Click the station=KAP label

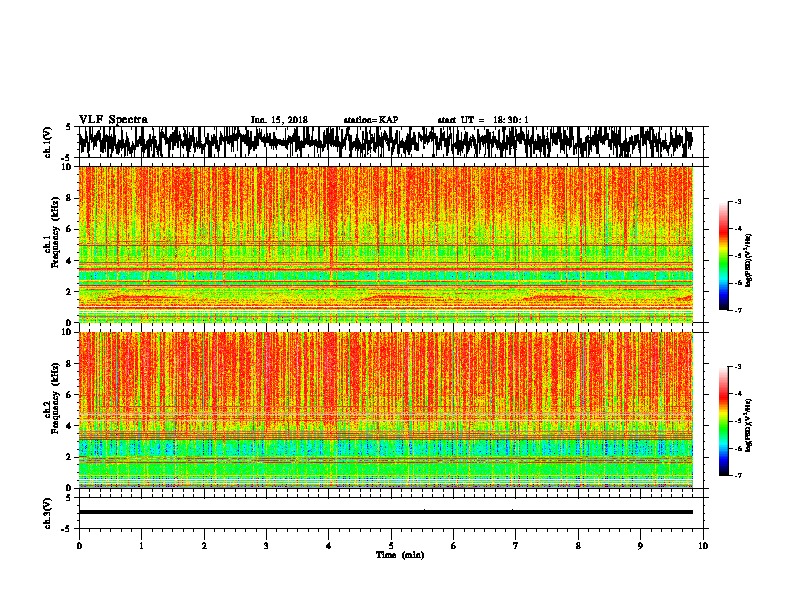(371, 120)
